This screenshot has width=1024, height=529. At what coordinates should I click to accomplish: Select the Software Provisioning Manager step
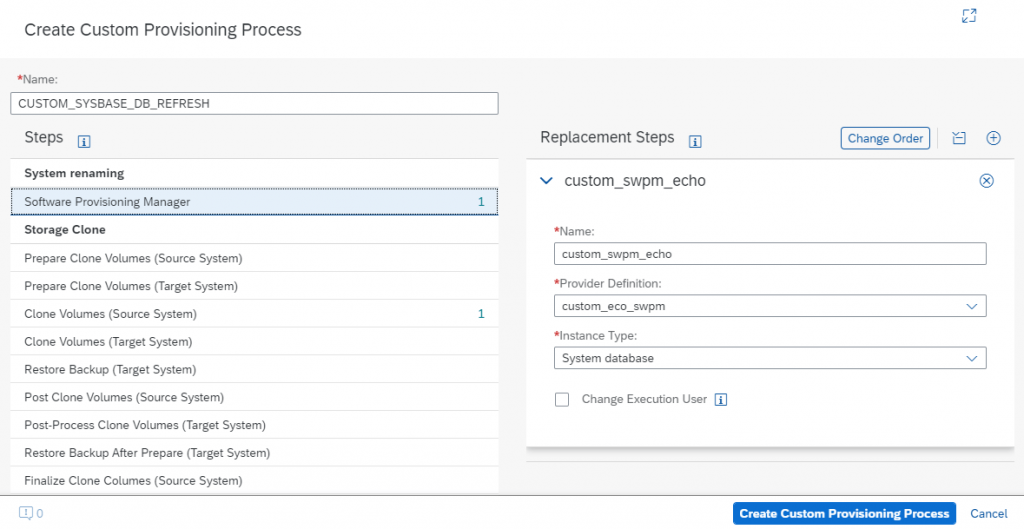(254, 202)
